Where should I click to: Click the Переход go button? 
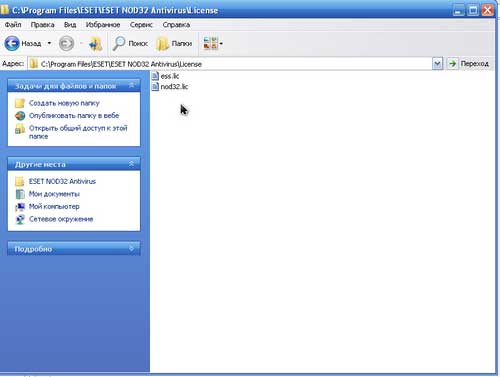468,63
